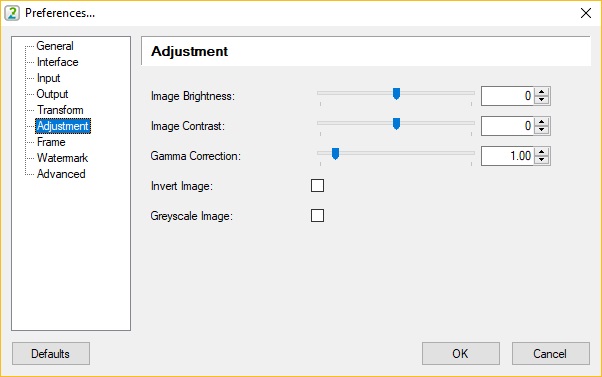
Task: Confirm preferences with OK
Action: (461, 354)
